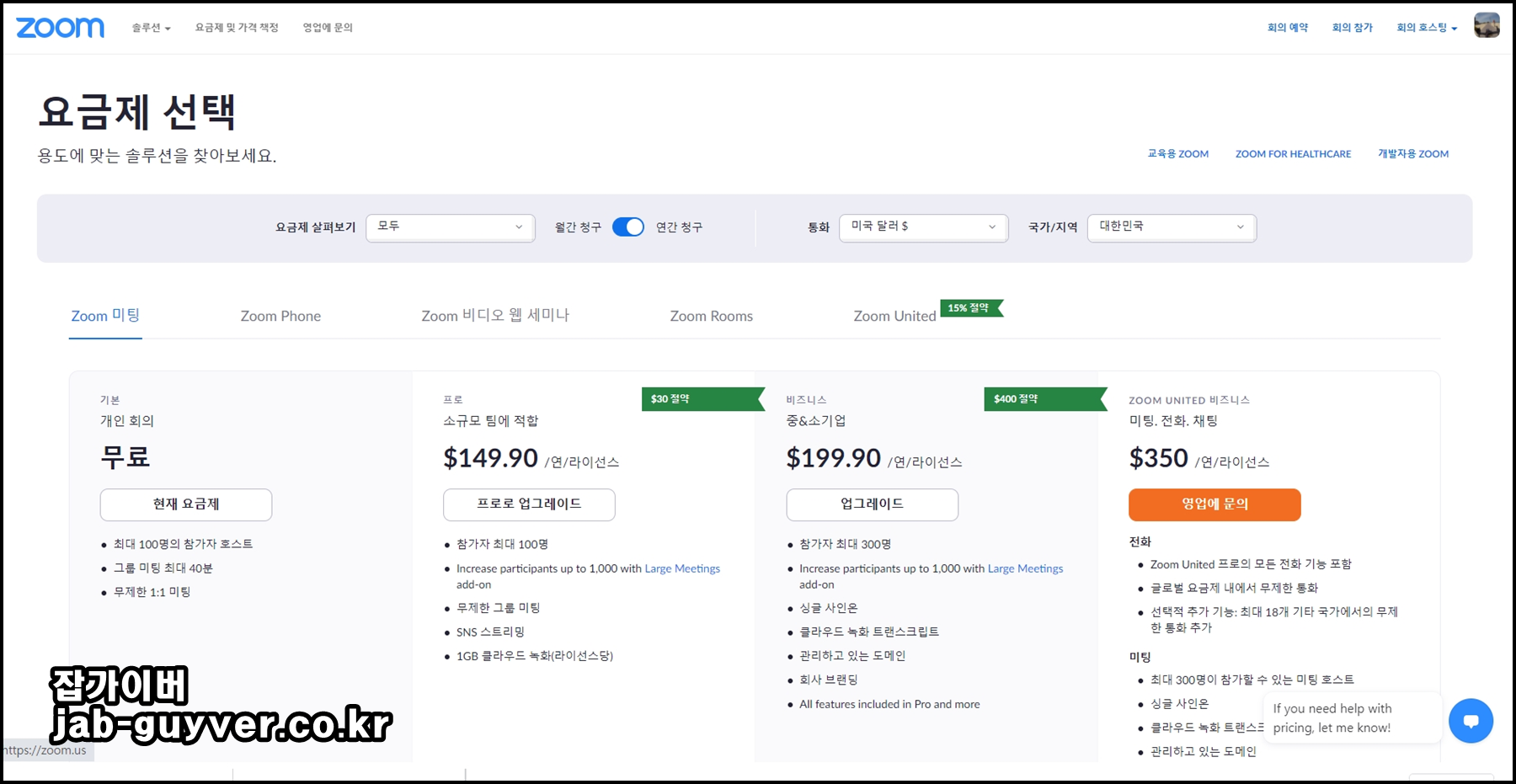This screenshot has width=1516, height=784.
Task: Click 그룹 미팅 최대 40분 text
Action: coord(163,568)
